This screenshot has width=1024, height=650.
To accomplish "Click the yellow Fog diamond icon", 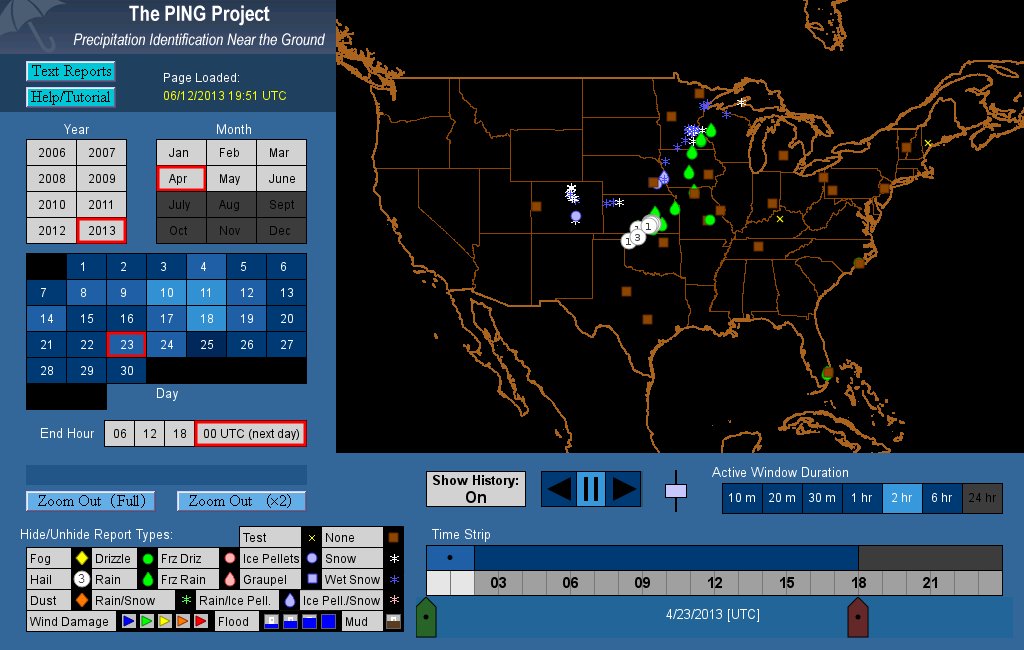I will click(82, 558).
